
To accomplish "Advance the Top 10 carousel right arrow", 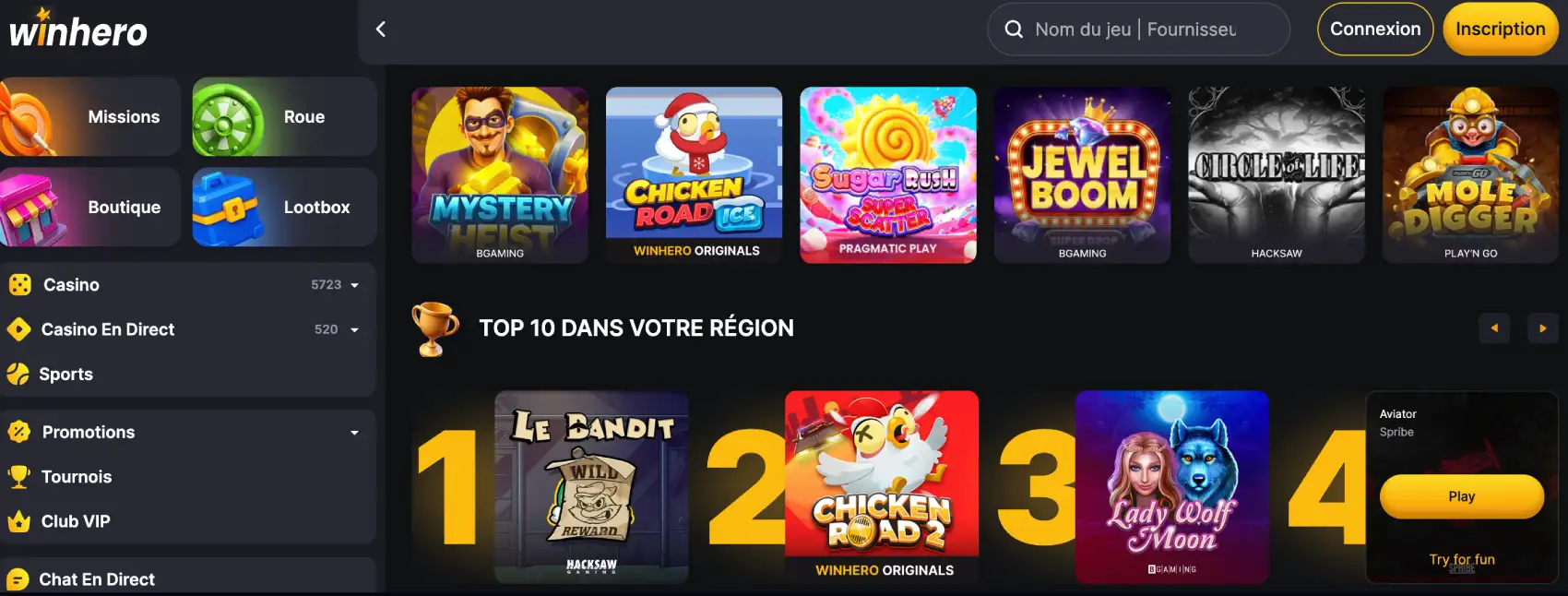I will 1542,328.
